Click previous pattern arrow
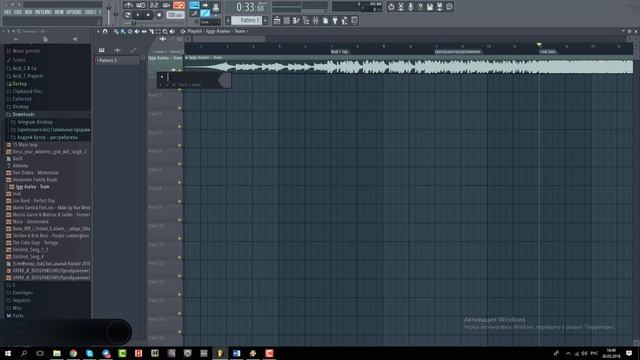The image size is (640, 360). click(x=228, y=20)
